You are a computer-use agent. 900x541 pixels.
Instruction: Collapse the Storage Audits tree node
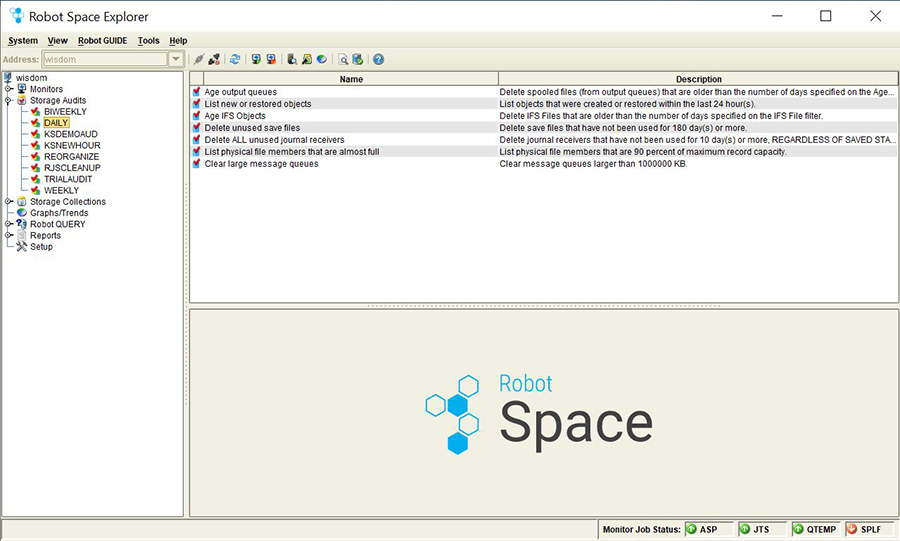click(9, 100)
